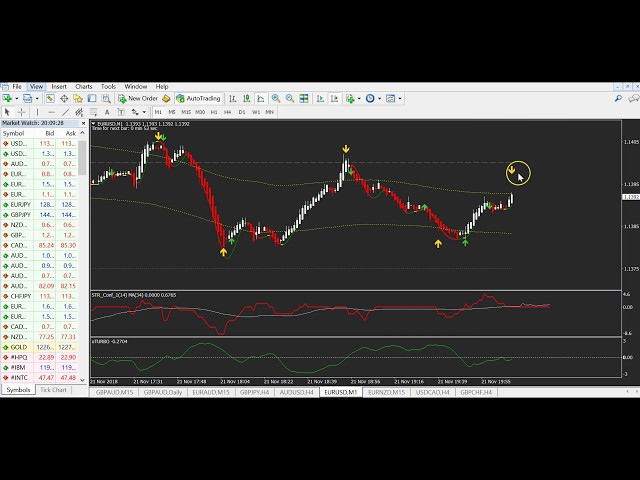The height and width of the screenshot is (480, 640).
Task: Switch to the H4 timeframe button
Action: [x=227, y=112]
